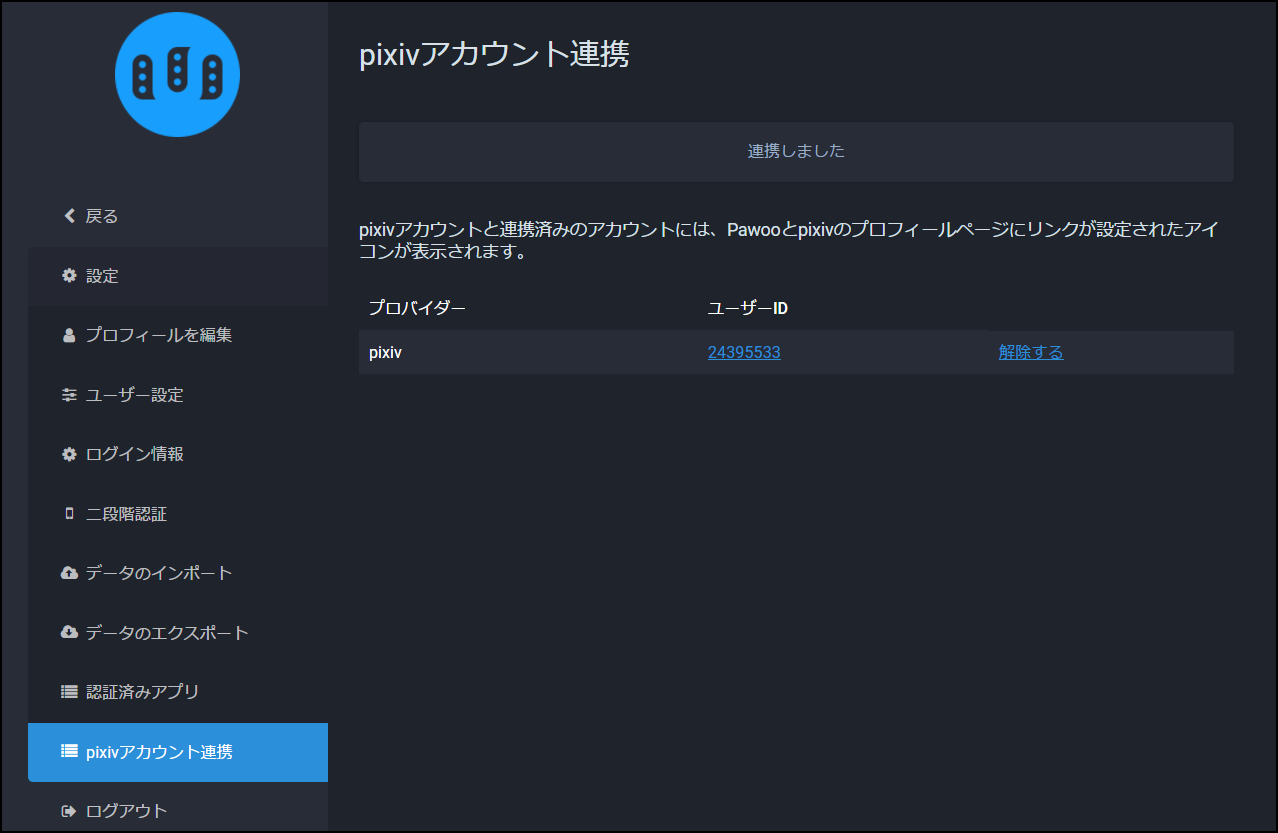1278x833 pixels.
Task: Choose the ログアウト text label
Action: tap(127, 811)
